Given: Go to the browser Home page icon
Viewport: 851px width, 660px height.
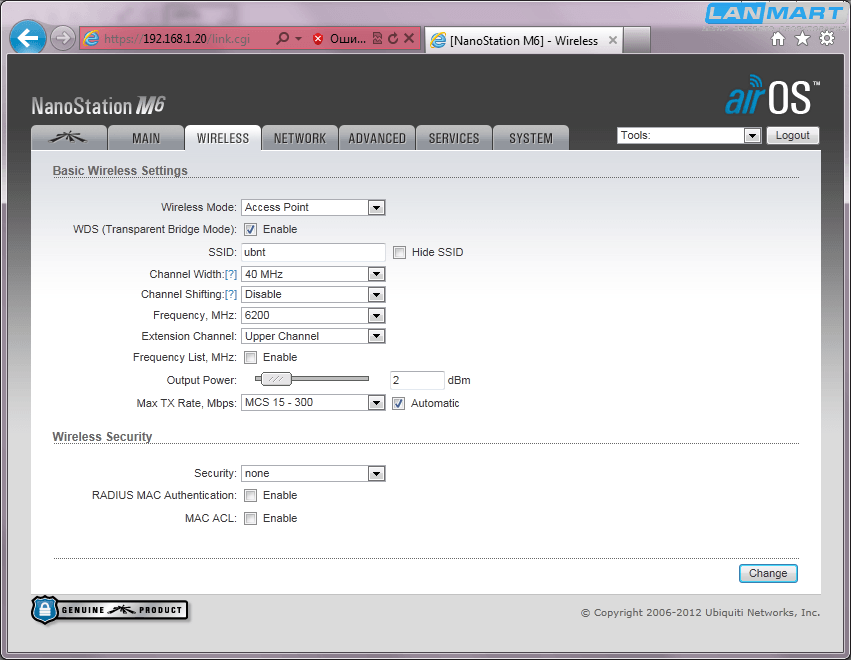Looking at the screenshot, I should [778, 39].
